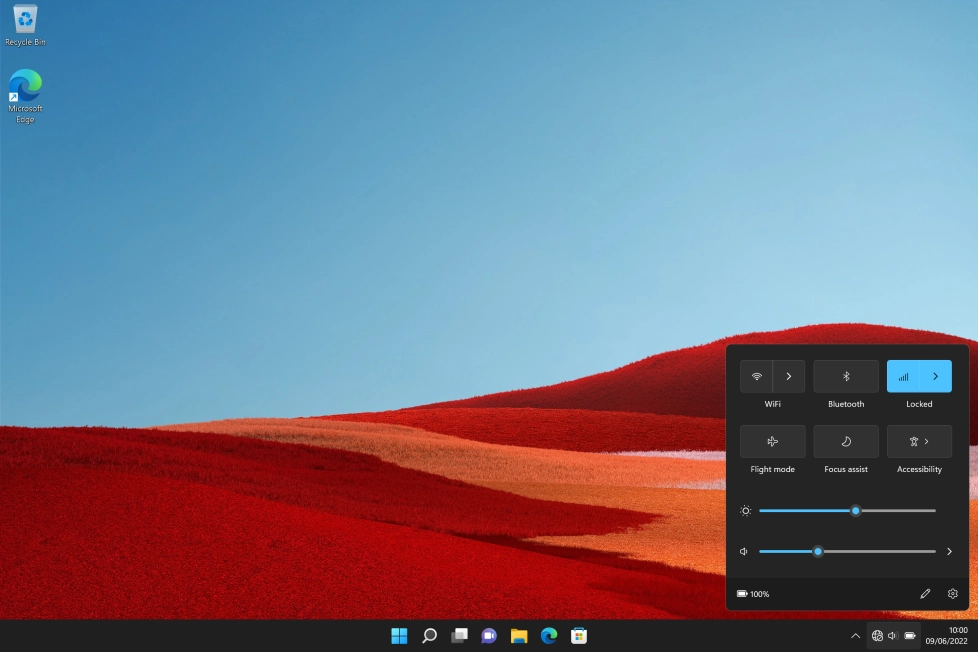Expand the WiFi networks list arrow
The height and width of the screenshot is (652, 978).
(789, 377)
